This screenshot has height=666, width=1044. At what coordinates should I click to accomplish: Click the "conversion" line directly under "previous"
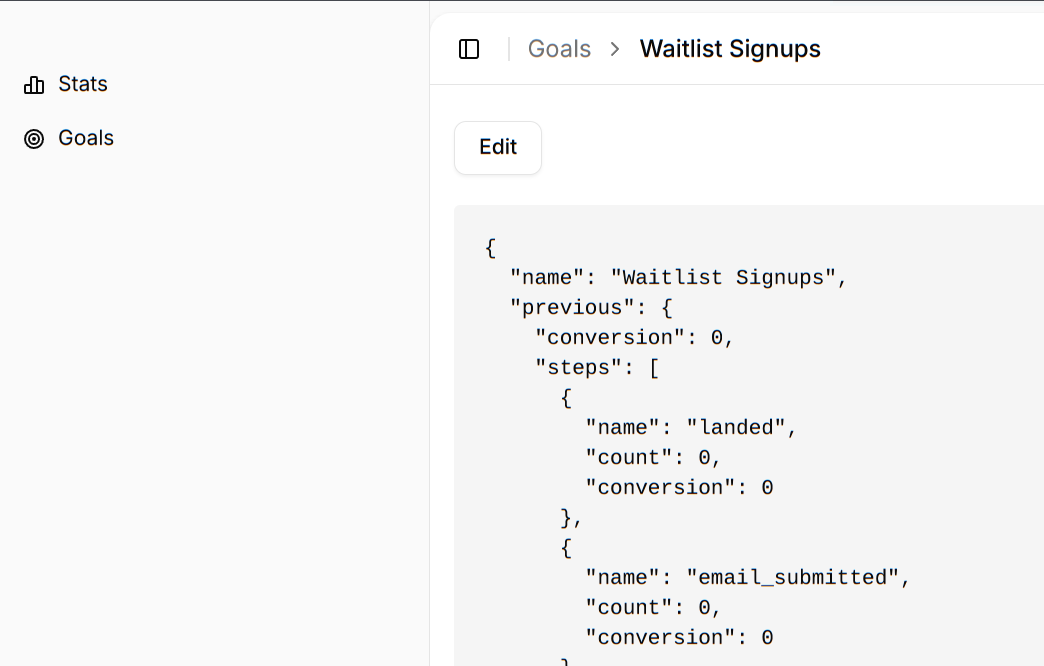click(x=634, y=337)
